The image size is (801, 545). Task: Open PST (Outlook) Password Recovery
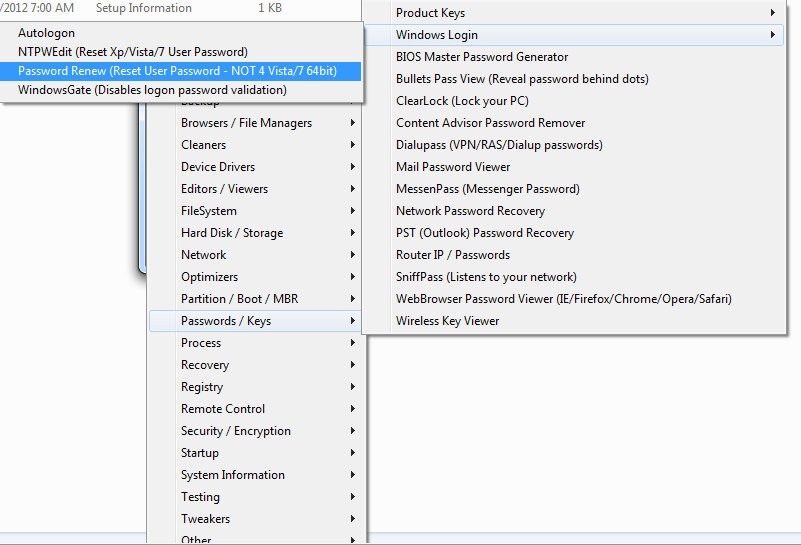coord(574,232)
